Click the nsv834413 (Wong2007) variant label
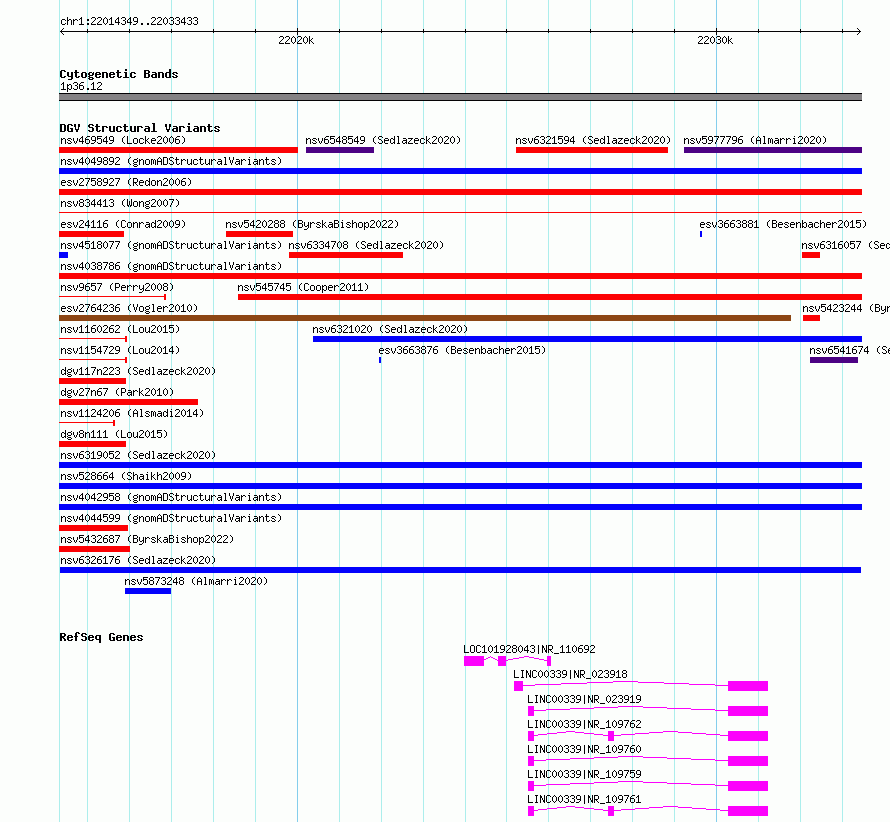 tap(120, 203)
